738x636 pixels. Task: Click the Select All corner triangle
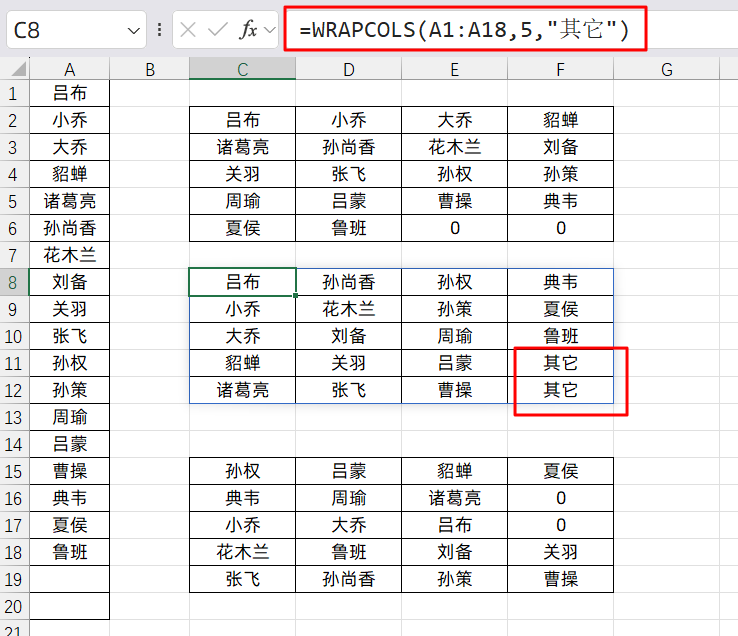coord(18,70)
